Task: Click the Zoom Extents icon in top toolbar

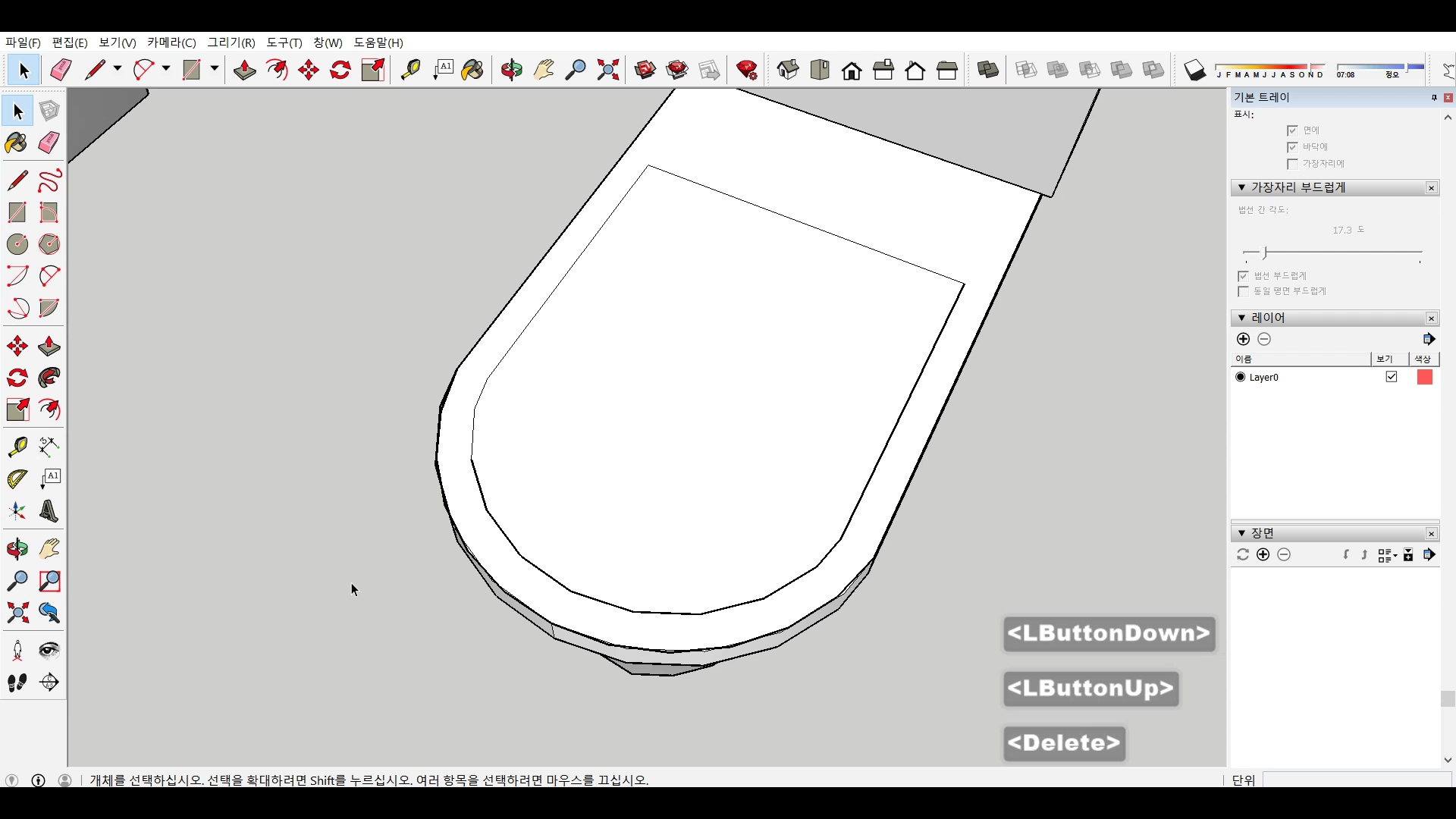Action: point(607,71)
